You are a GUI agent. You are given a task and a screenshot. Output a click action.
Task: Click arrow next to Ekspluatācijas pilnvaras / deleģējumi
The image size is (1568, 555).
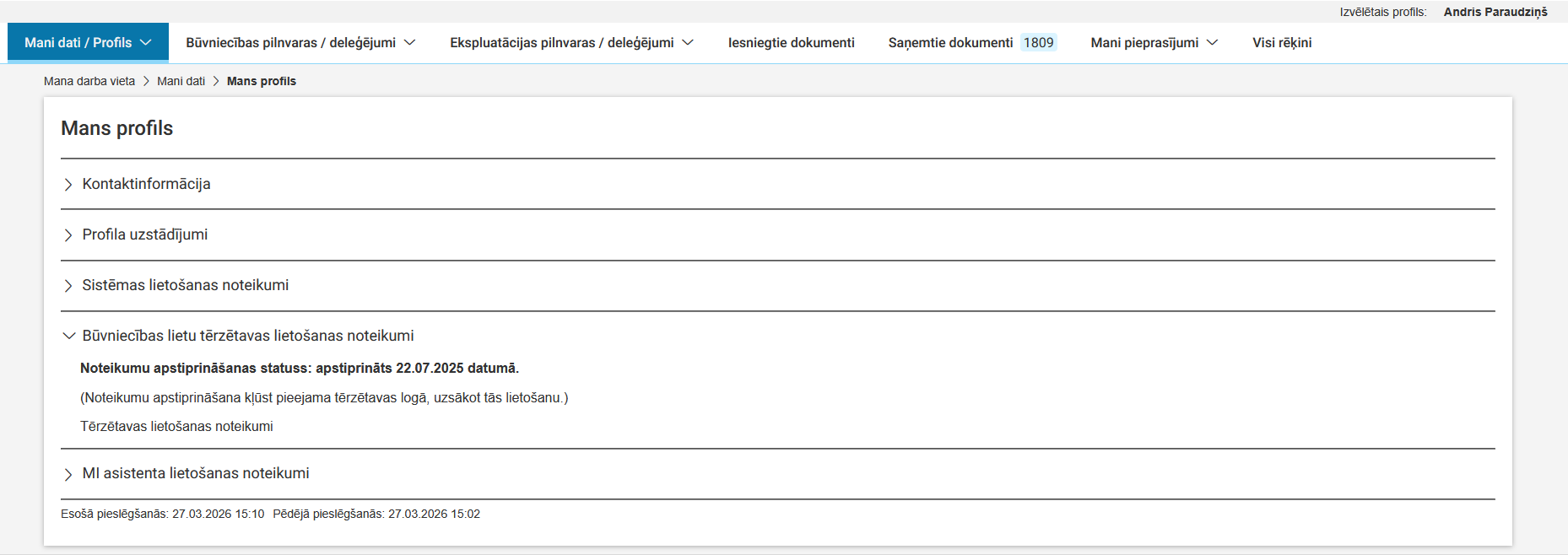pos(688,43)
